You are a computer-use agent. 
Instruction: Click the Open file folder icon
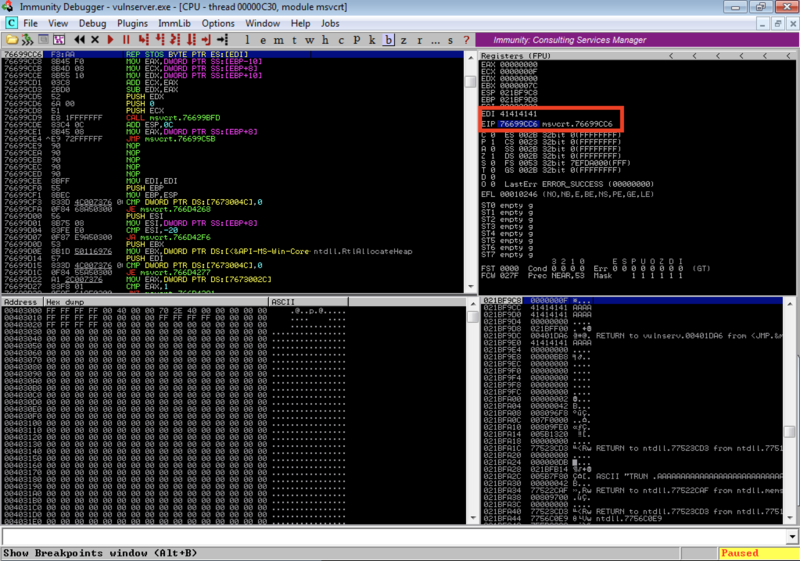pos(12,40)
